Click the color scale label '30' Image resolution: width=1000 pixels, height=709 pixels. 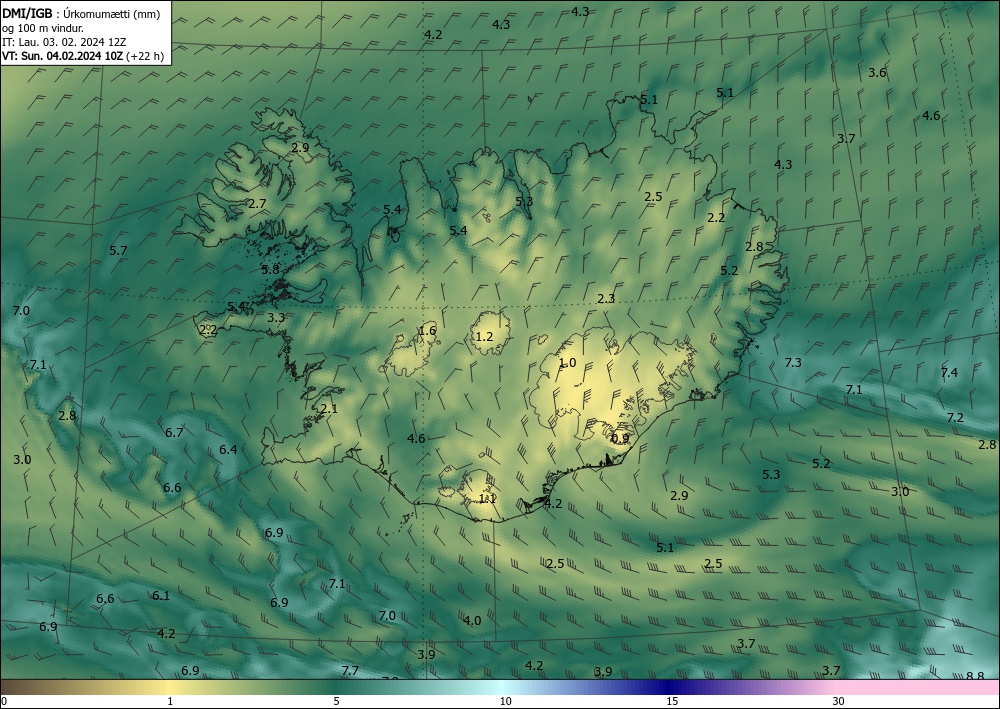coord(838,701)
